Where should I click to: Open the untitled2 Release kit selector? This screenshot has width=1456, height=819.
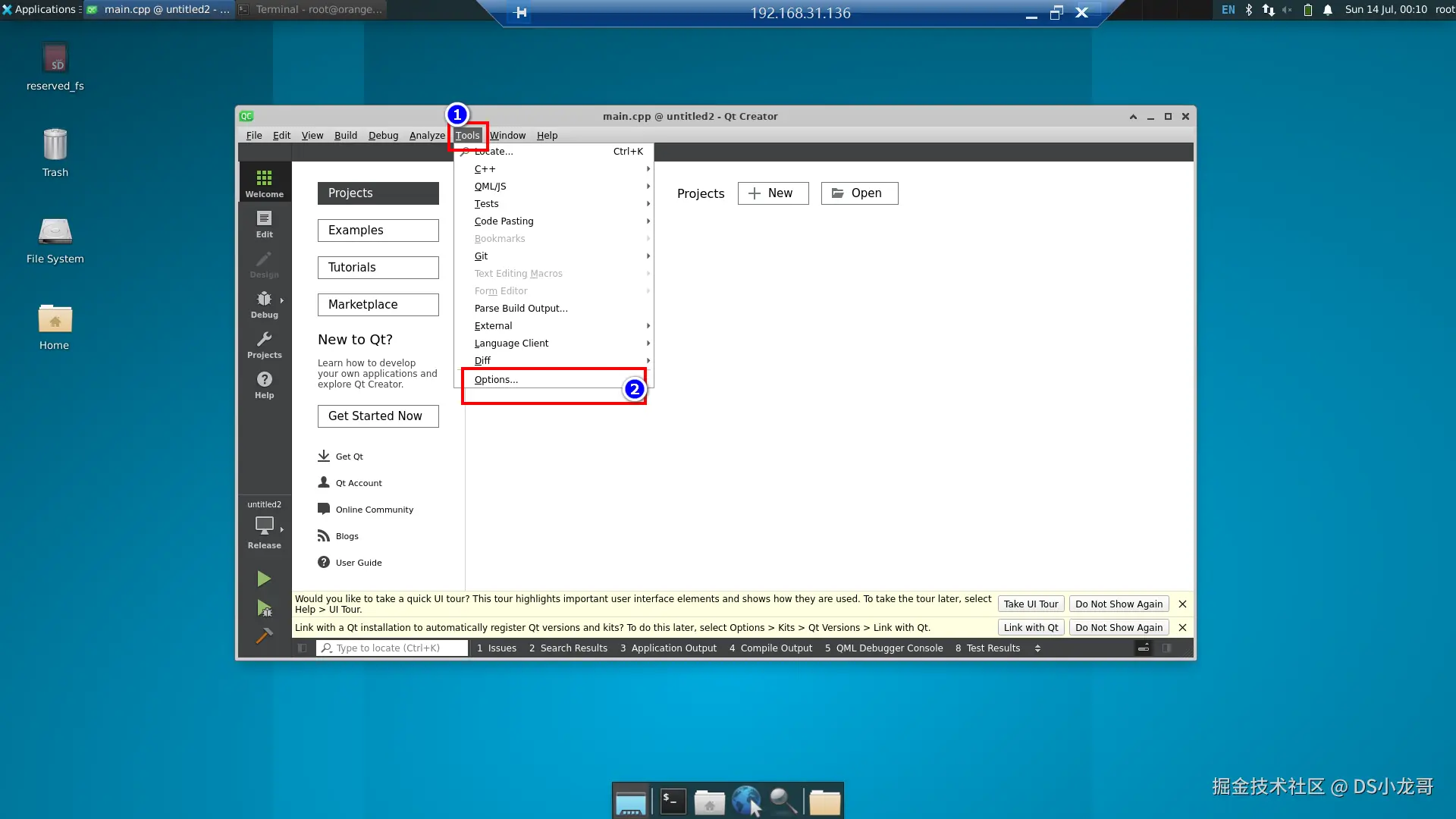point(264,526)
